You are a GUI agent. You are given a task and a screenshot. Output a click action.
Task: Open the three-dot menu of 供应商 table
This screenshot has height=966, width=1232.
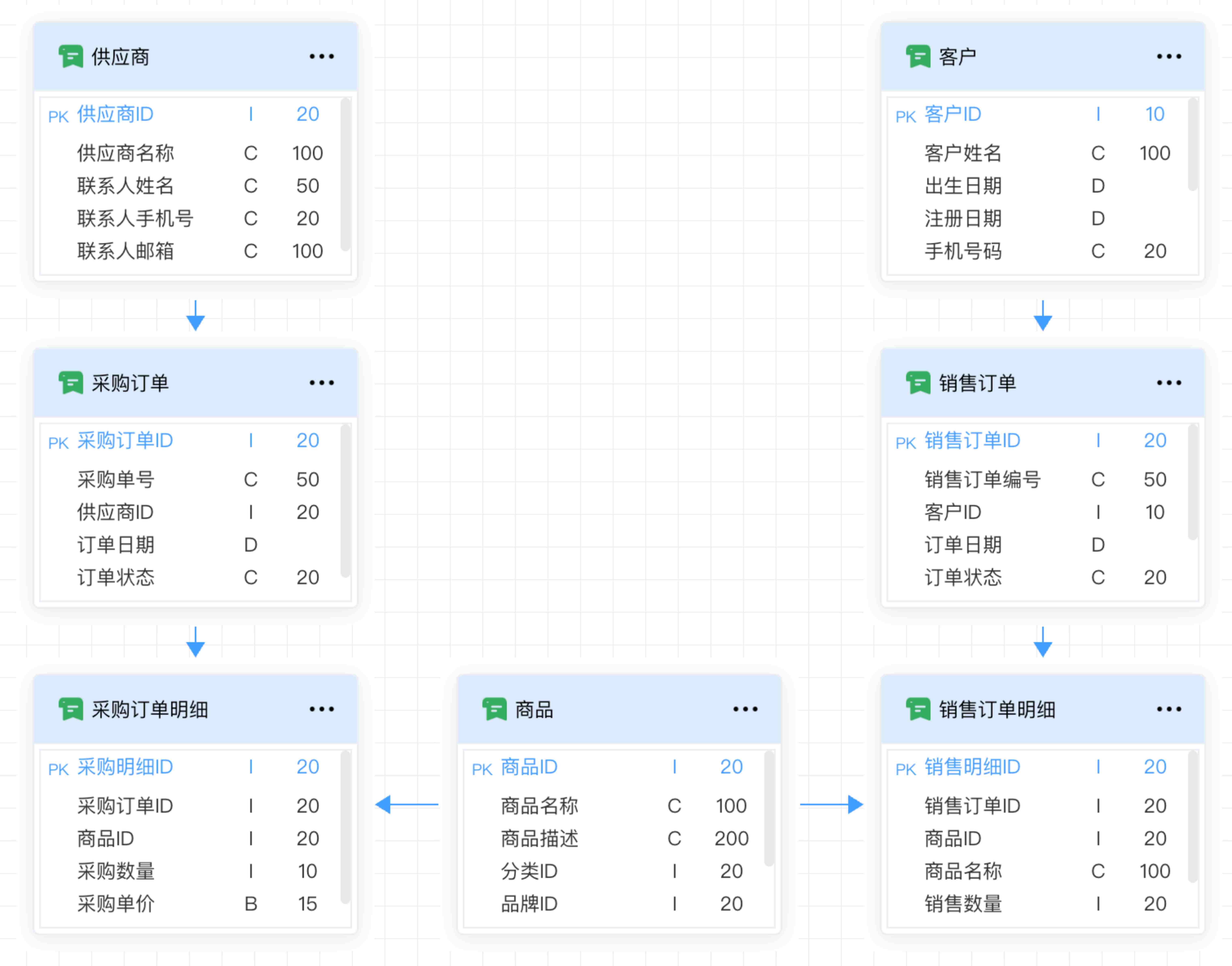pos(321,56)
